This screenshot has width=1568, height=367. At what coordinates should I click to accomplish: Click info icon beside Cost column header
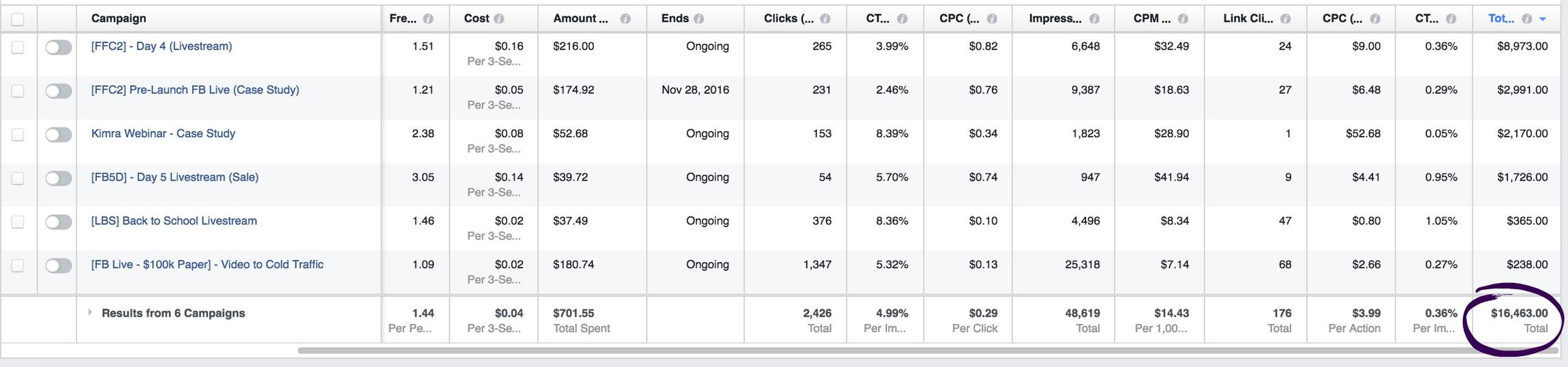(499, 19)
